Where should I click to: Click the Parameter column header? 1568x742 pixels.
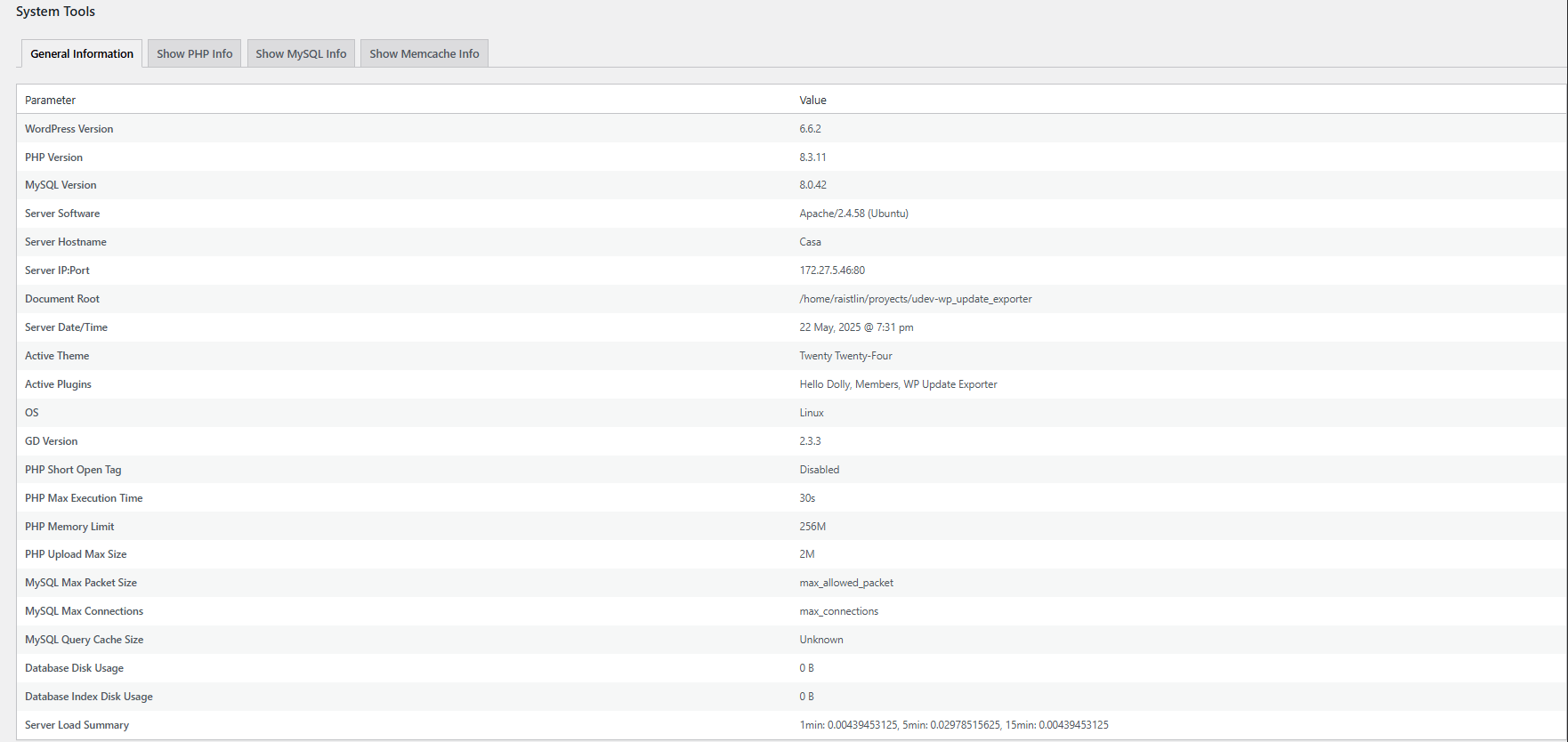tap(50, 101)
